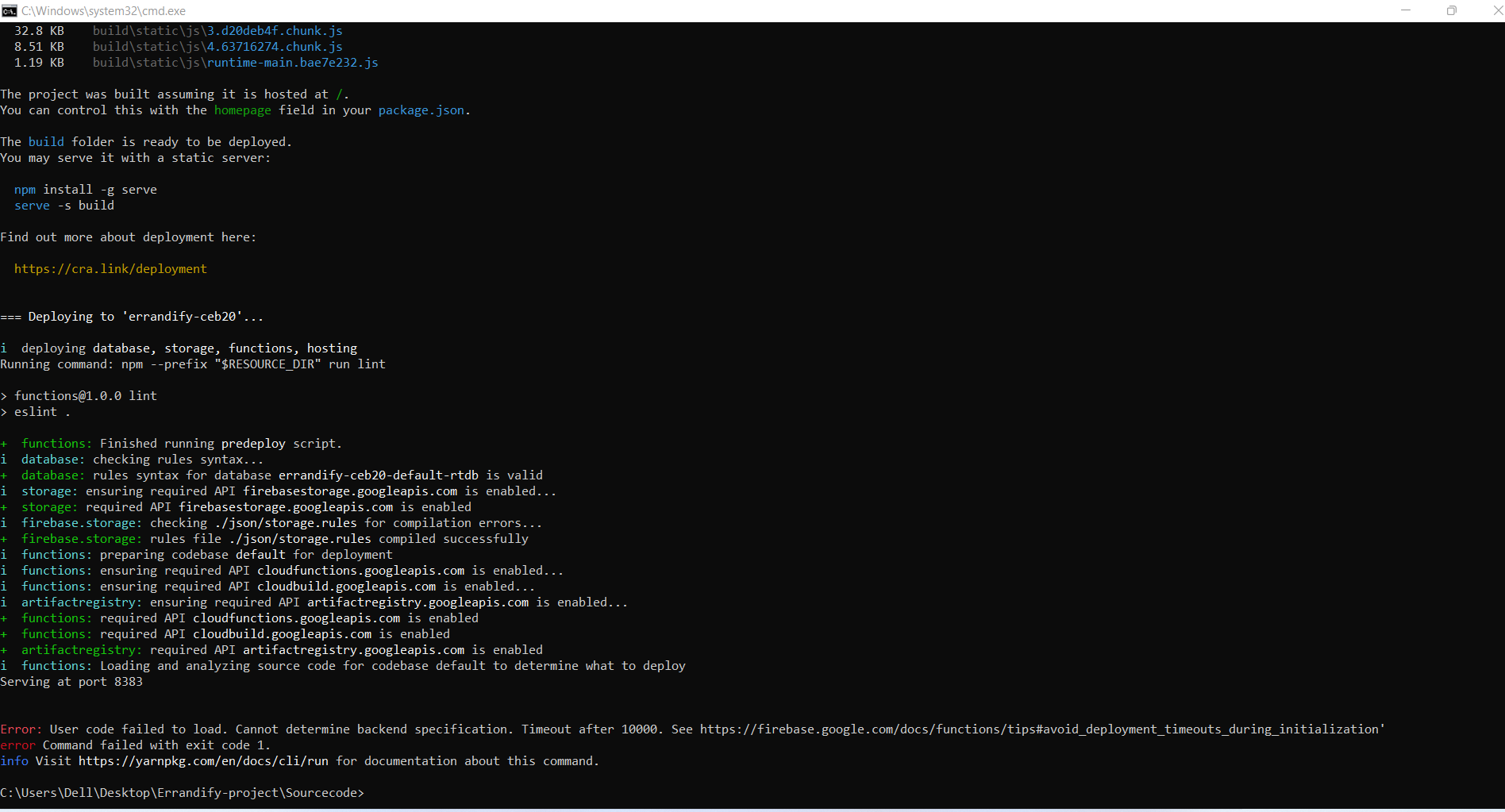
Task: Click the minimize icon on the title bar
Action: [1407, 10]
